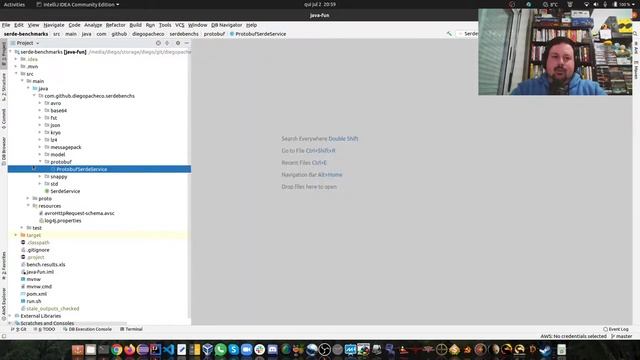Screen dimensions: 640x360
Task: Click the Activities button in top bar
Action: 14,4
